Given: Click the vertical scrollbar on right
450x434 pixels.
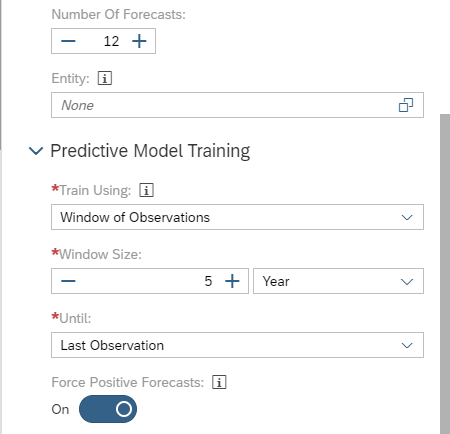Looking at the screenshot, I should pyautogui.click(x=445, y=273).
